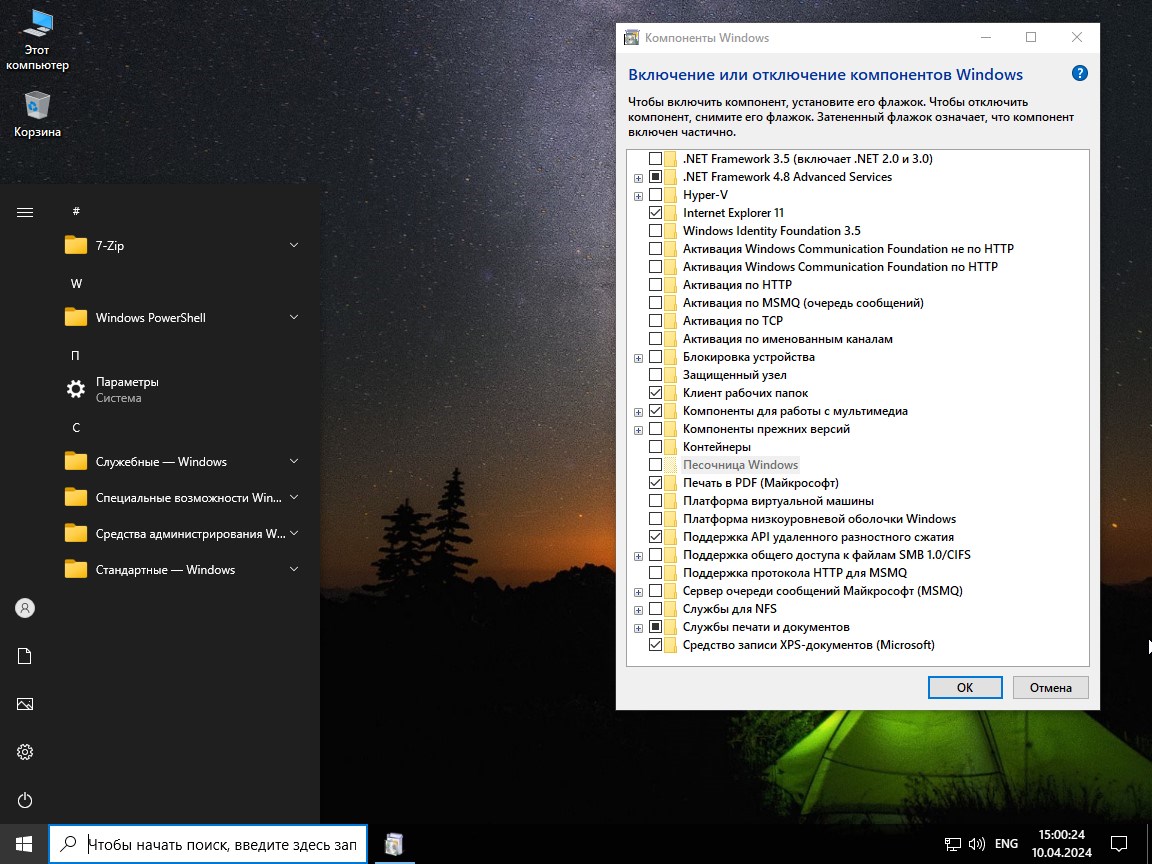1152x864 pixels.
Task: Click the Контейнеры folder icon
Action: point(671,447)
